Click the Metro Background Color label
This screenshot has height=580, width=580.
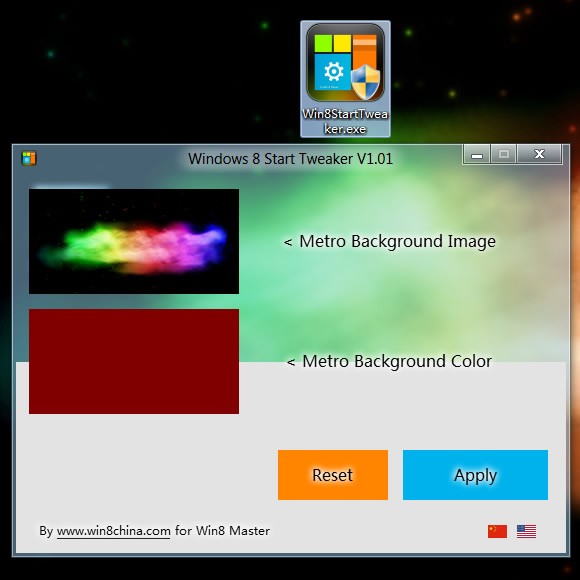(x=389, y=361)
